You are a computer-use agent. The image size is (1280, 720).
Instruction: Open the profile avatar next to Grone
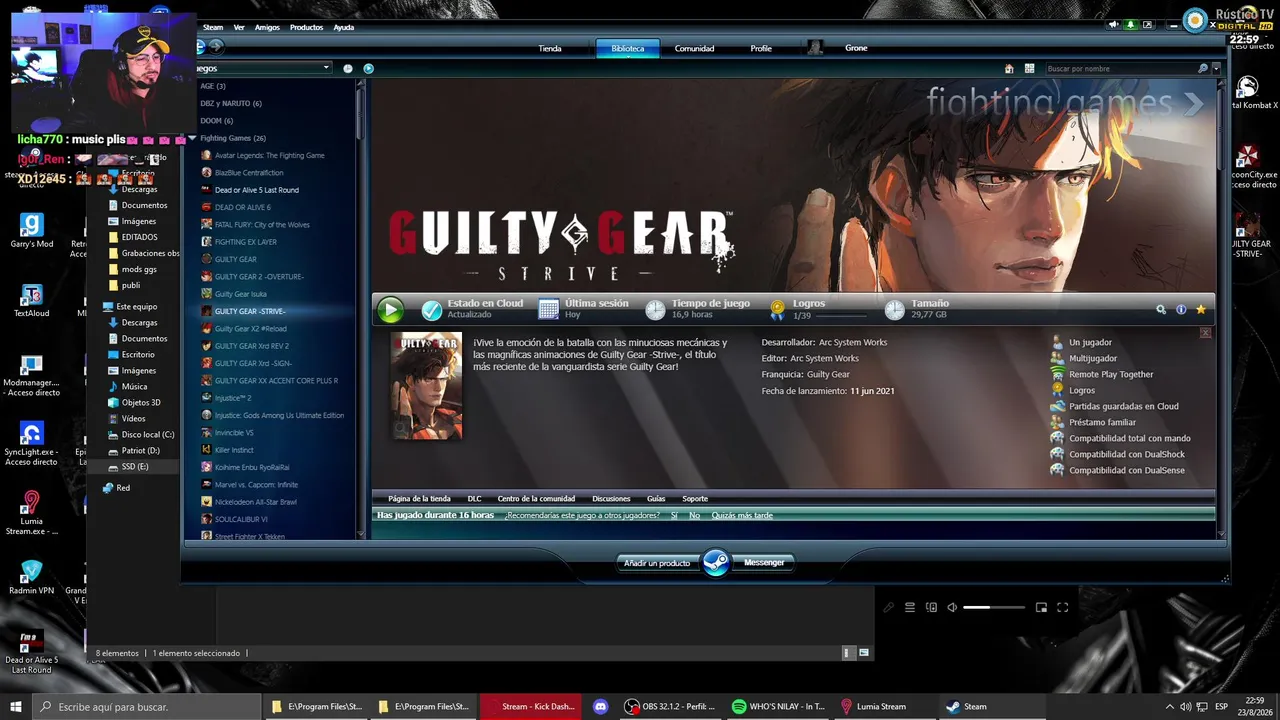(x=816, y=48)
